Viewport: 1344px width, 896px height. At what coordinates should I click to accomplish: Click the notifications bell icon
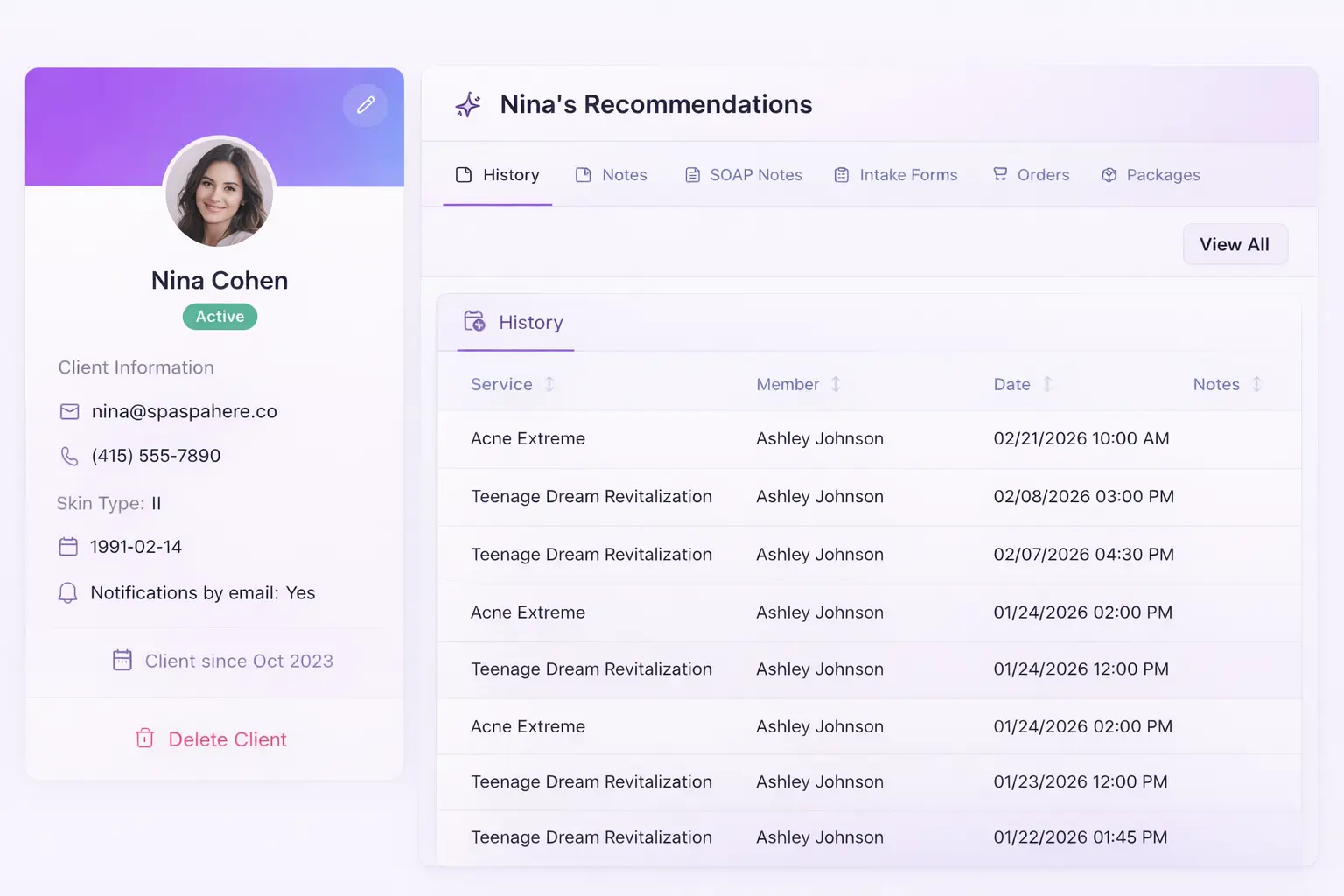point(68,592)
